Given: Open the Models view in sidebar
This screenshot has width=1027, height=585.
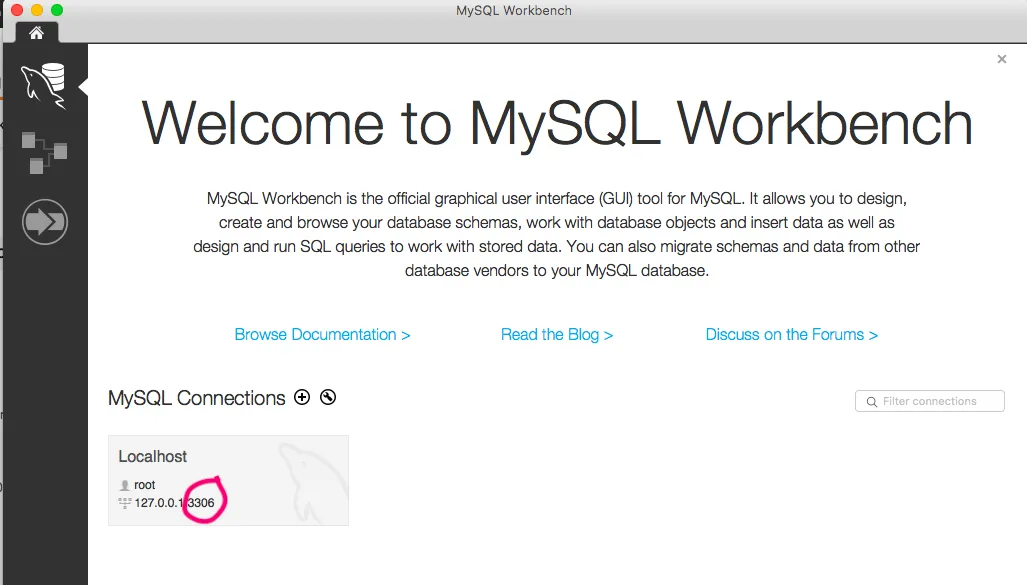Looking at the screenshot, I should click(x=44, y=151).
